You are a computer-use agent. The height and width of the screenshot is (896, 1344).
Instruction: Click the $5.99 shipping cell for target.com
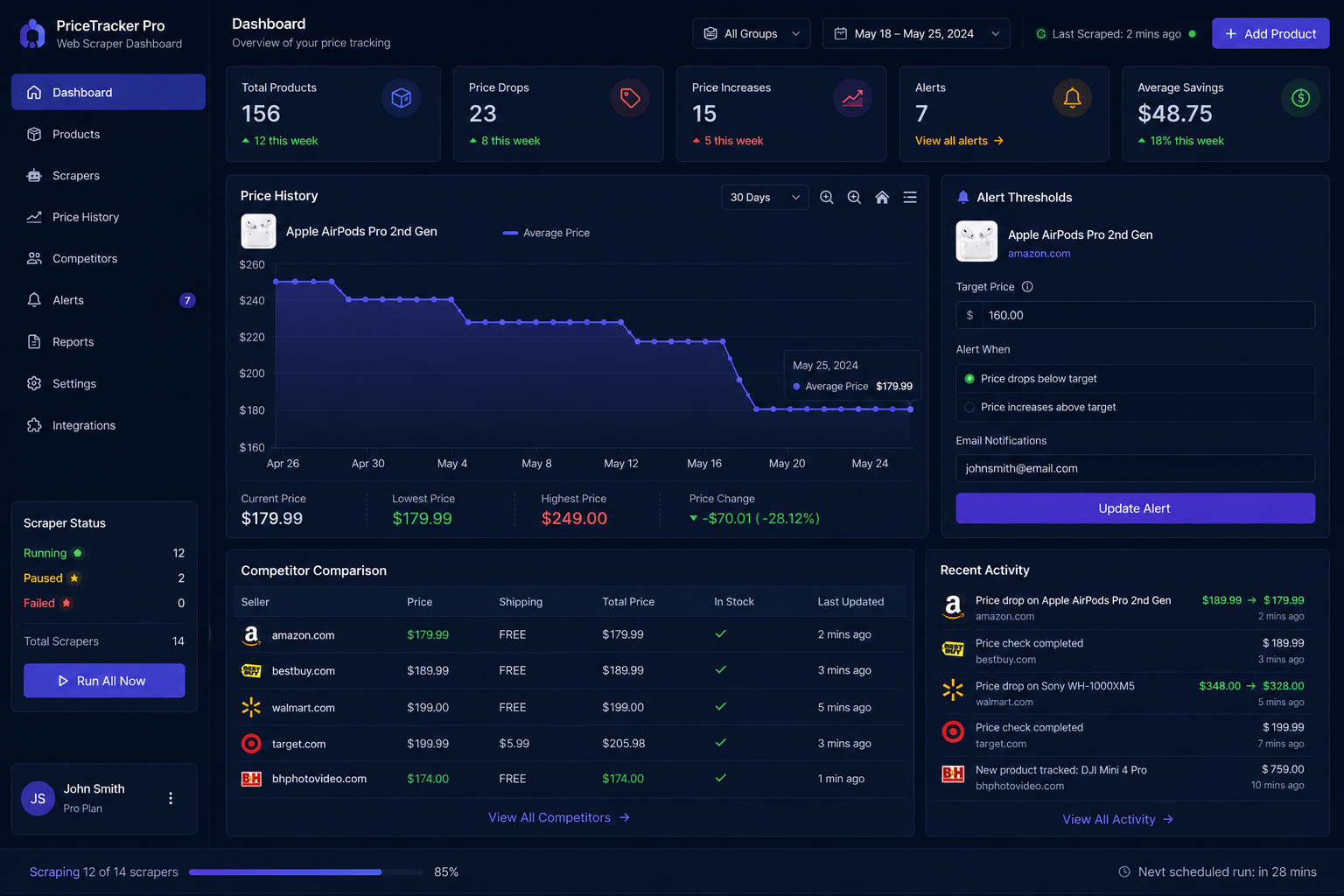pos(514,744)
